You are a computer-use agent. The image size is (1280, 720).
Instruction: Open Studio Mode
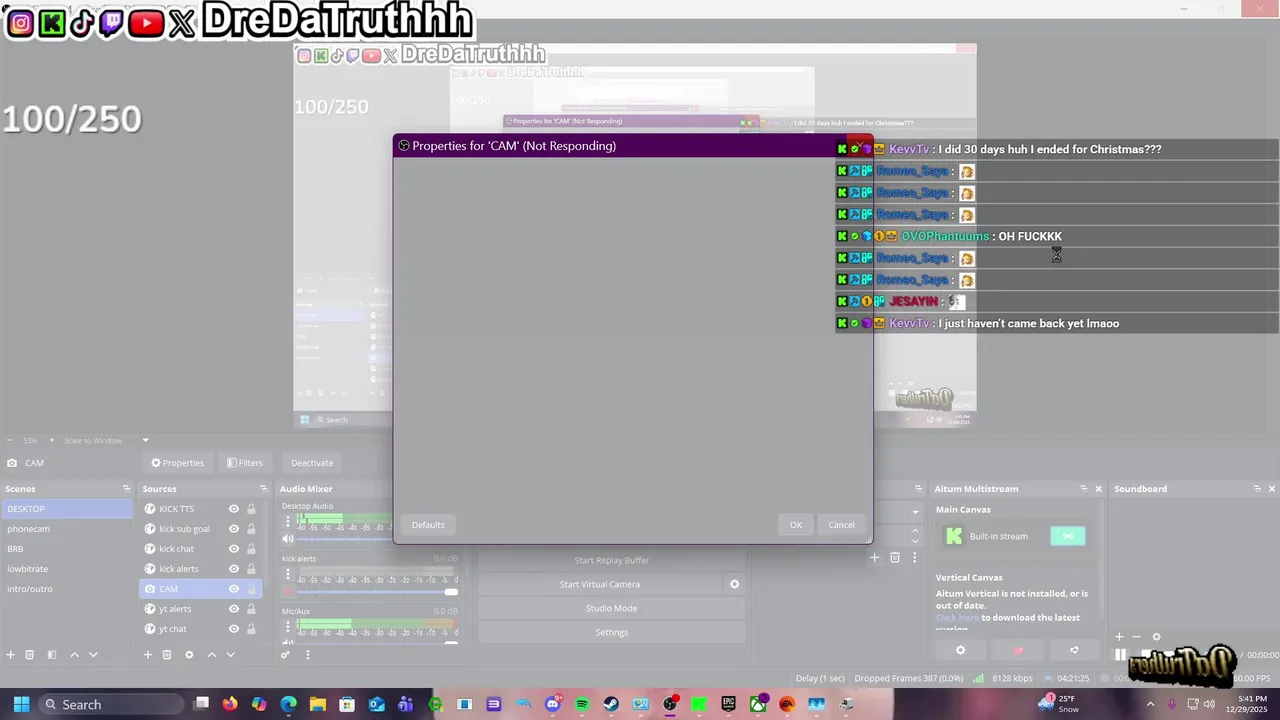point(612,608)
